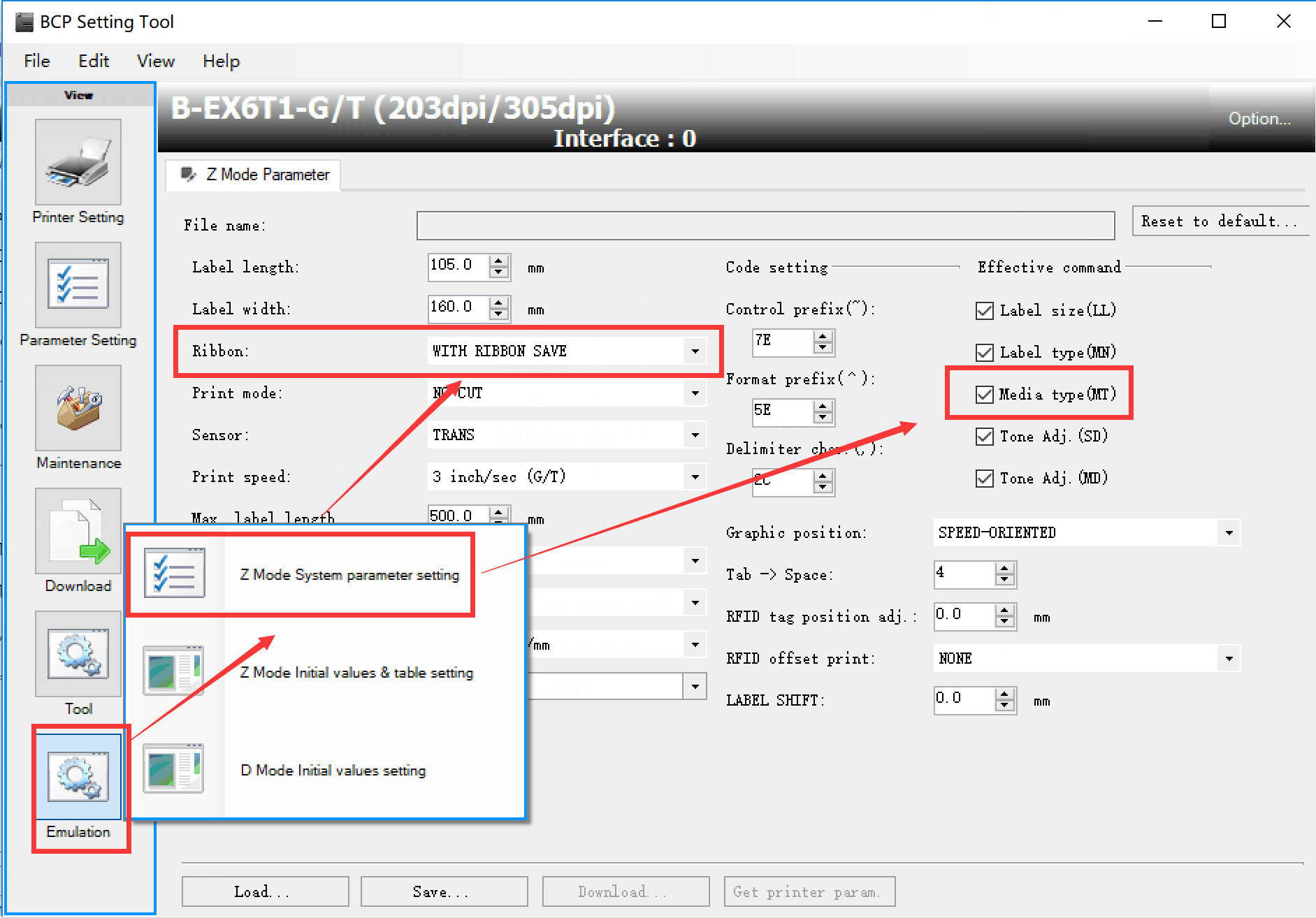1316x918 pixels.
Task: Click the Label width field
Action: (459, 308)
